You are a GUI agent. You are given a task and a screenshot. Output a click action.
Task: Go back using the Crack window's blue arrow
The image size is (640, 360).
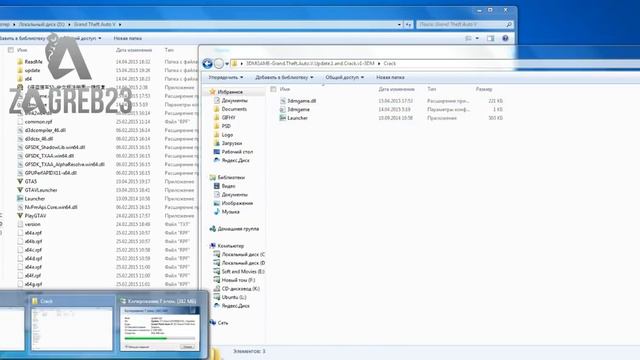(x=207, y=64)
